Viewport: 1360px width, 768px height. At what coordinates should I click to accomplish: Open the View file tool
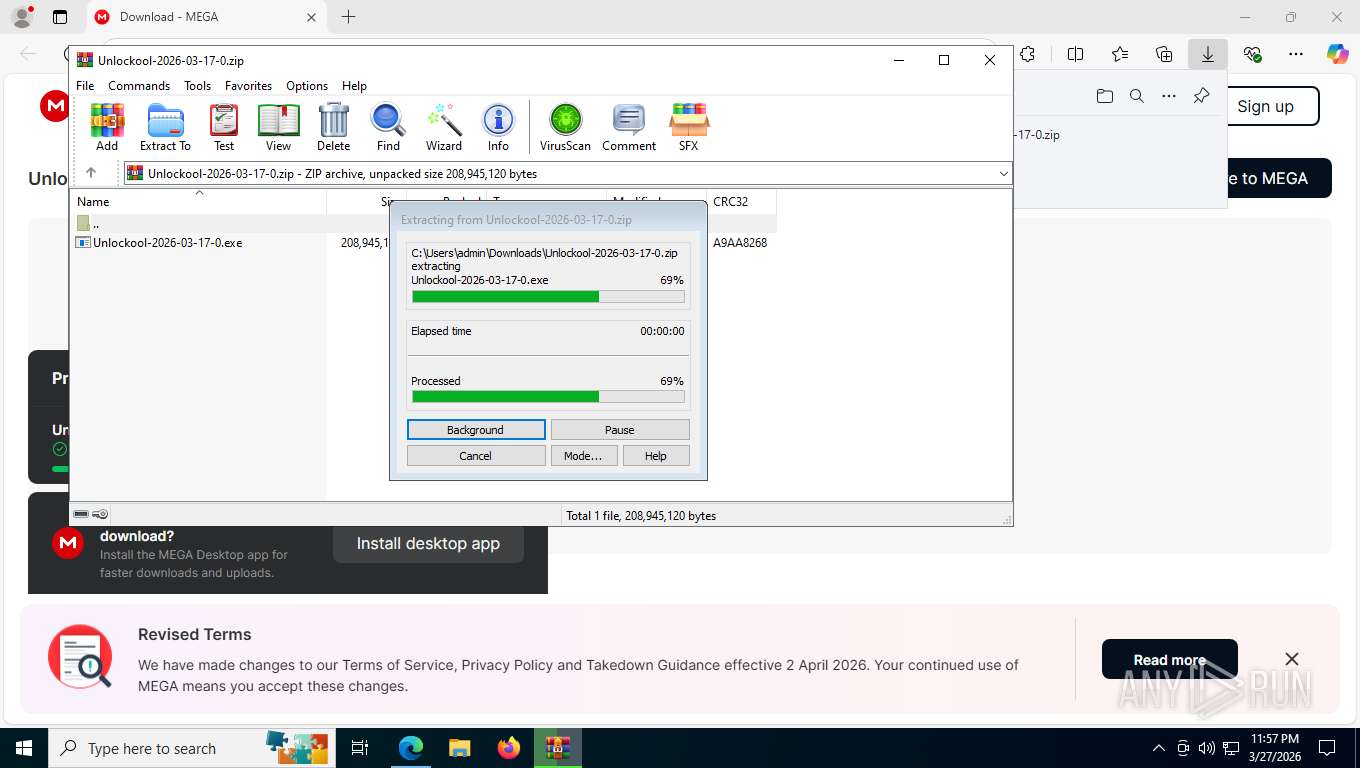(278, 127)
